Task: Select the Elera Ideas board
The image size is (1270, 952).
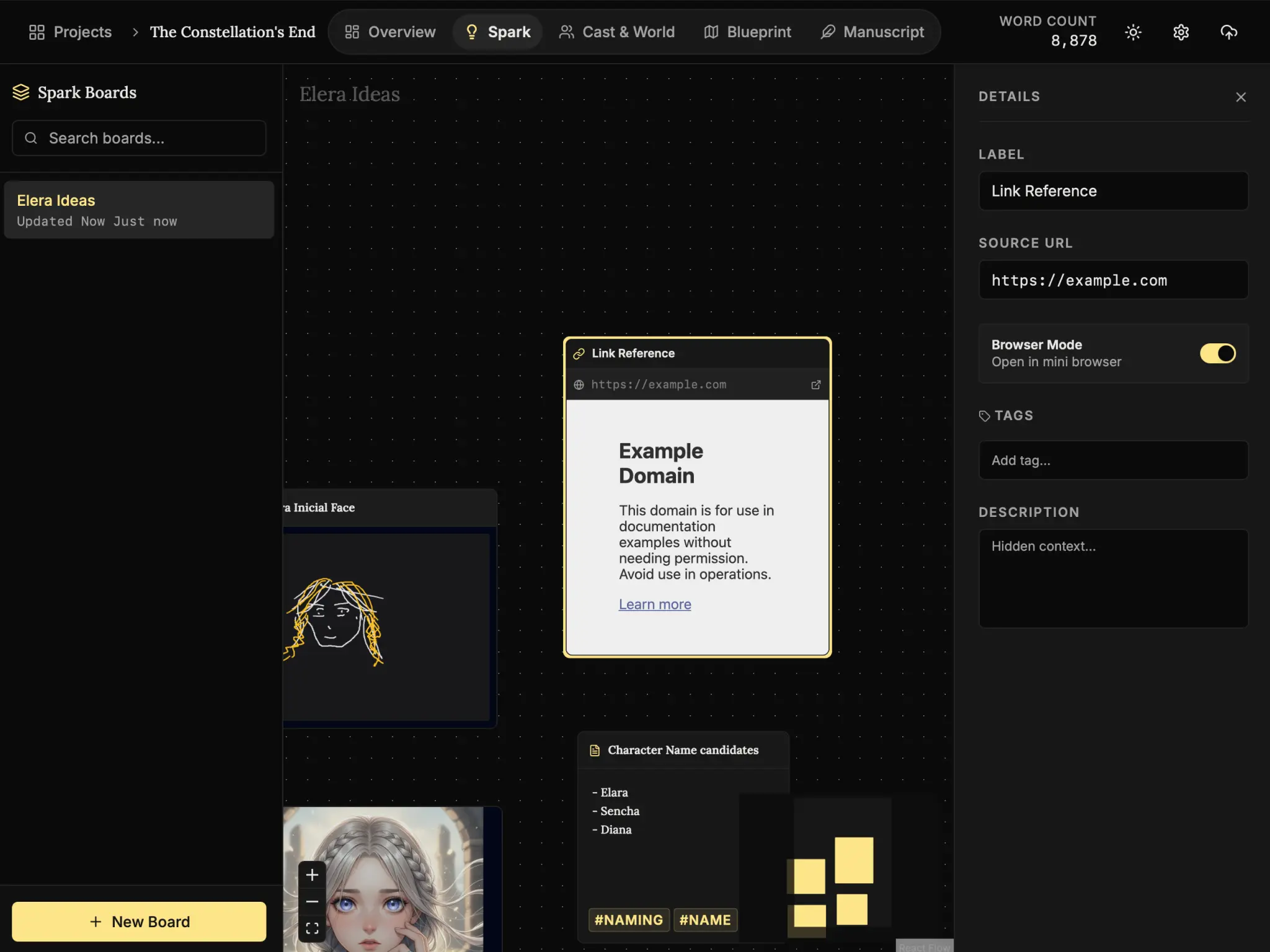Action: pyautogui.click(x=139, y=210)
